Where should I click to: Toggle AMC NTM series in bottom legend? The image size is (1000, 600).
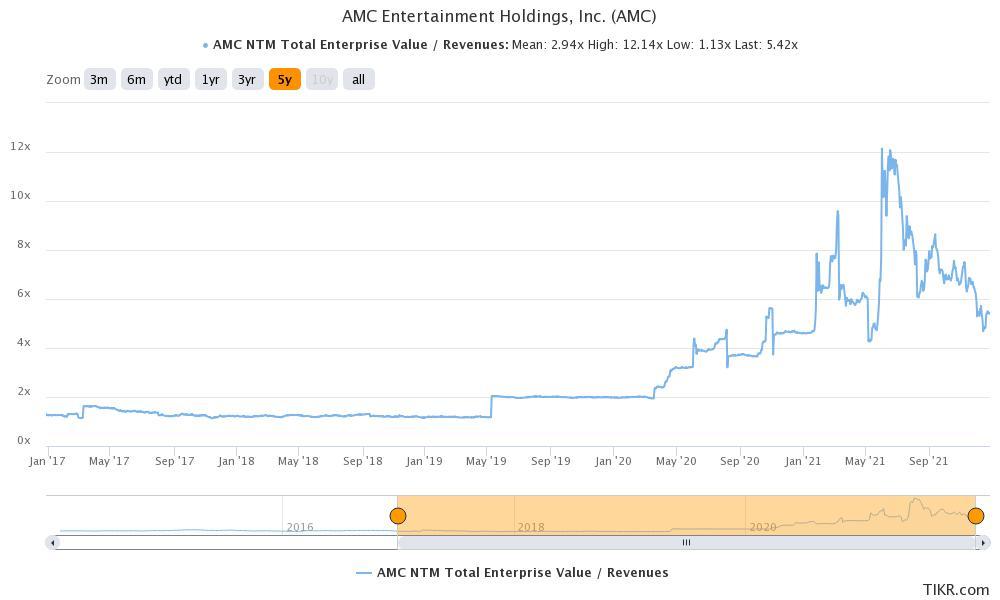coord(512,573)
